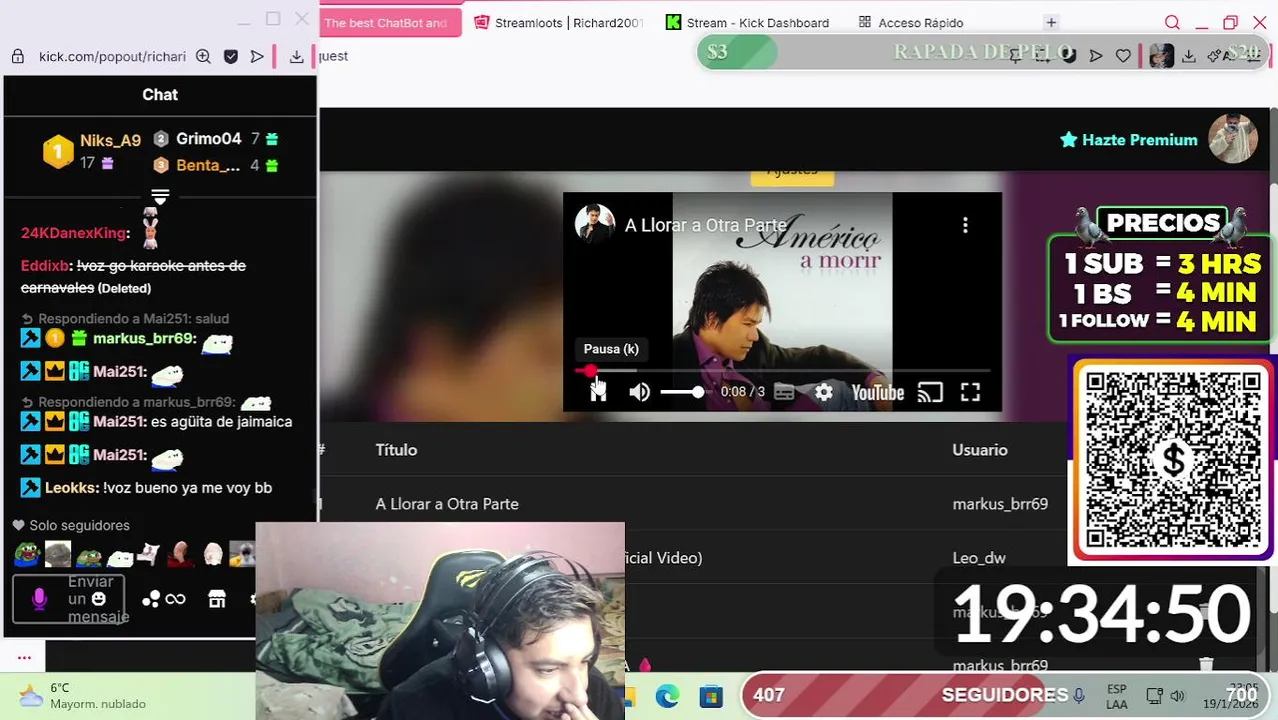Click zoom magnifier icon in chat popout address bar
The image size is (1278, 720).
tap(203, 56)
